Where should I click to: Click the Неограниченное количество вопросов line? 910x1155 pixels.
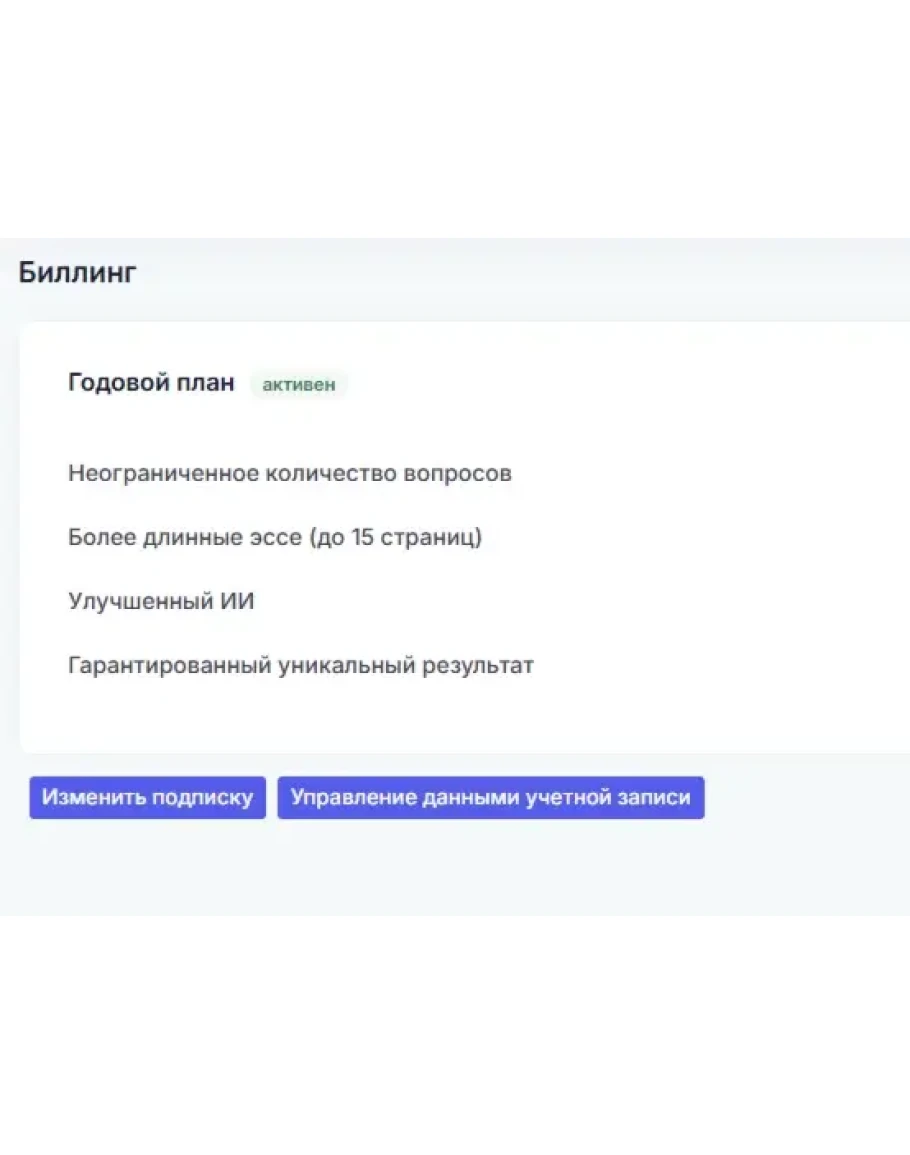289,473
